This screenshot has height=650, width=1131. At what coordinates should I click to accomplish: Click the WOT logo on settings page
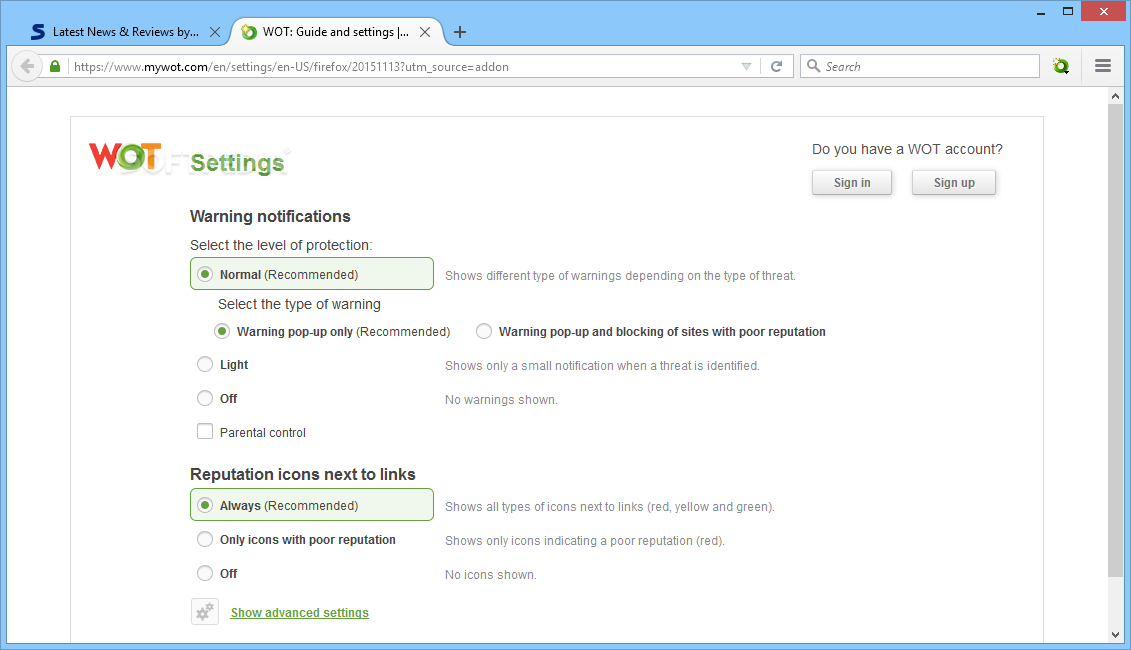tap(125, 157)
